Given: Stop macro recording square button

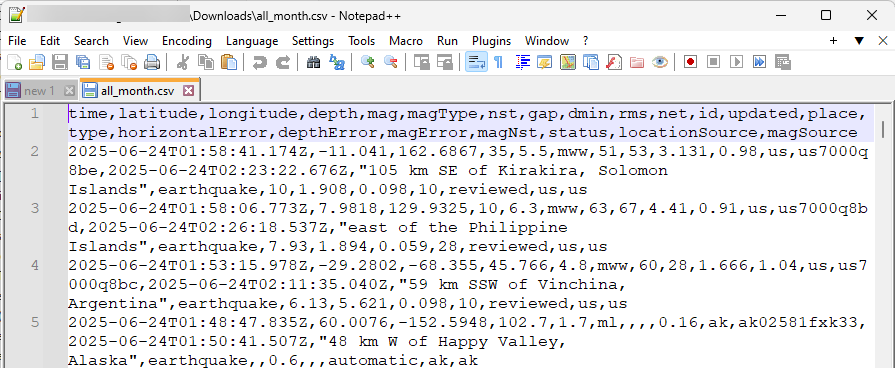Looking at the screenshot, I should click(x=713, y=62).
